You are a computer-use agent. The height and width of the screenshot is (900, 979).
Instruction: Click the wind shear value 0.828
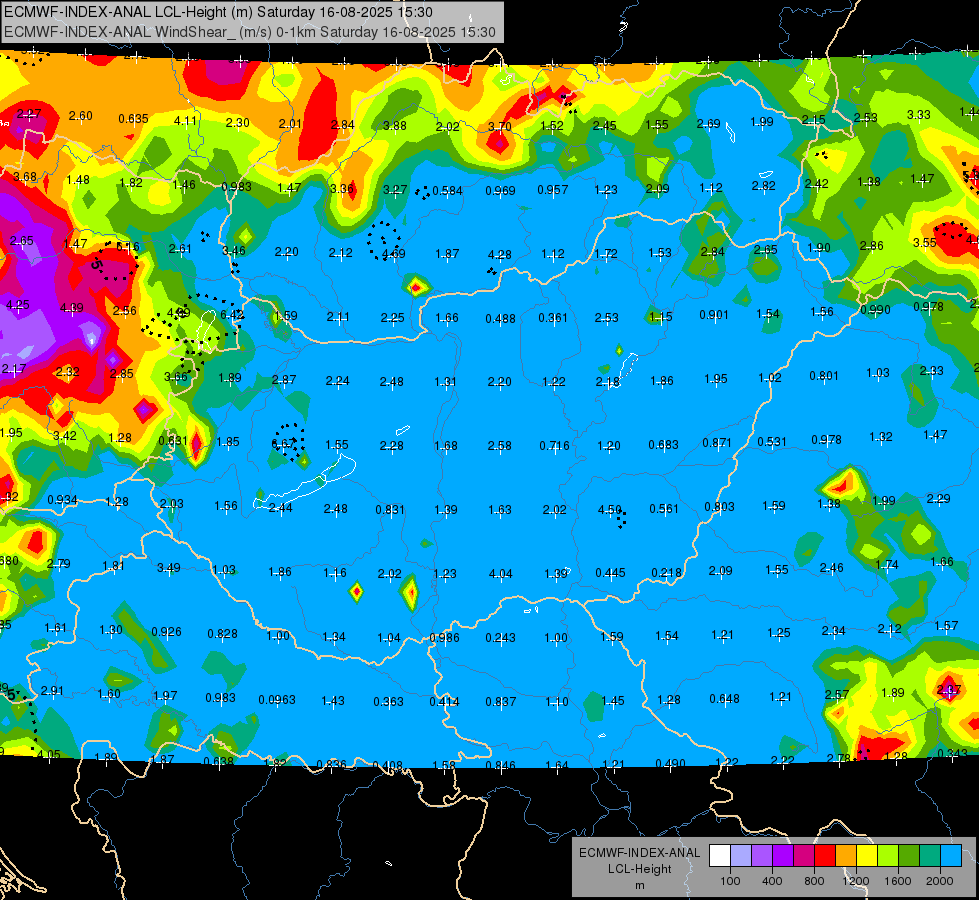coord(222,633)
